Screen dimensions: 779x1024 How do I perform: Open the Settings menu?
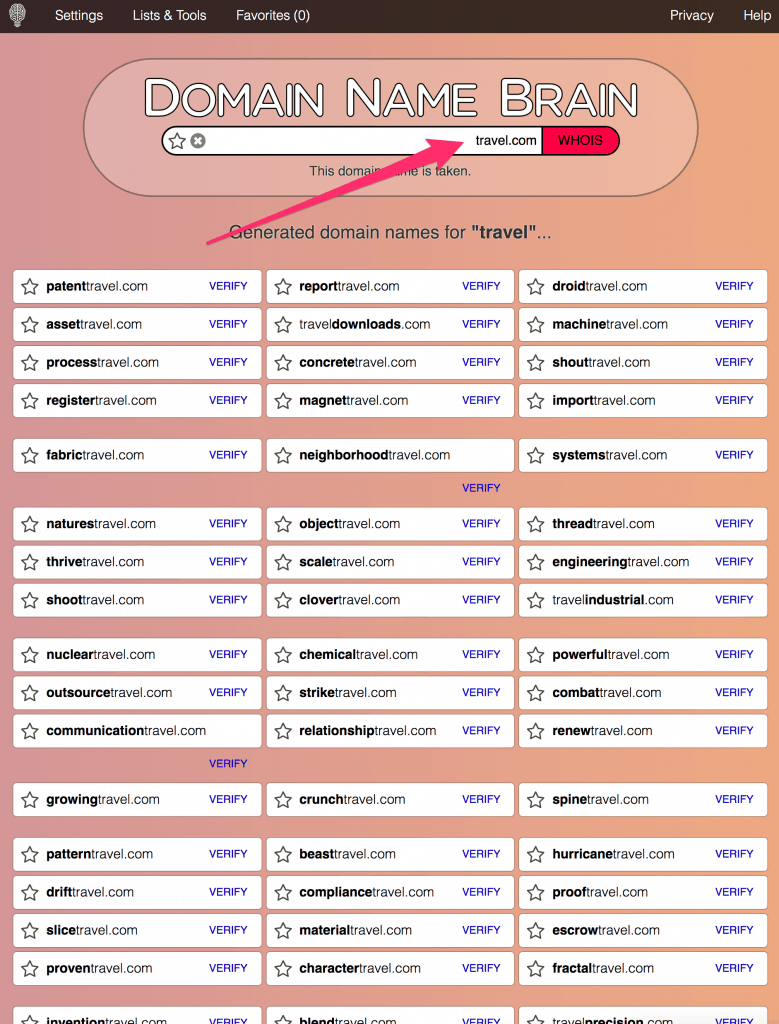[79, 15]
